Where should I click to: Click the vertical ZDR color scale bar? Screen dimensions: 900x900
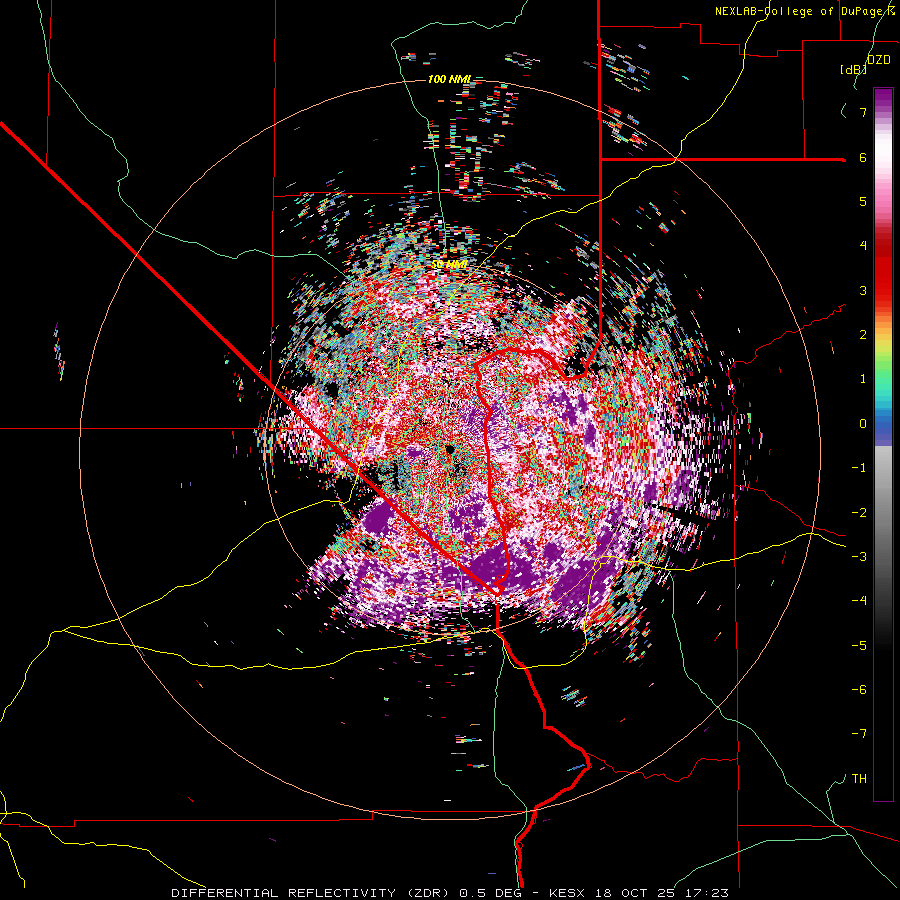(883, 444)
